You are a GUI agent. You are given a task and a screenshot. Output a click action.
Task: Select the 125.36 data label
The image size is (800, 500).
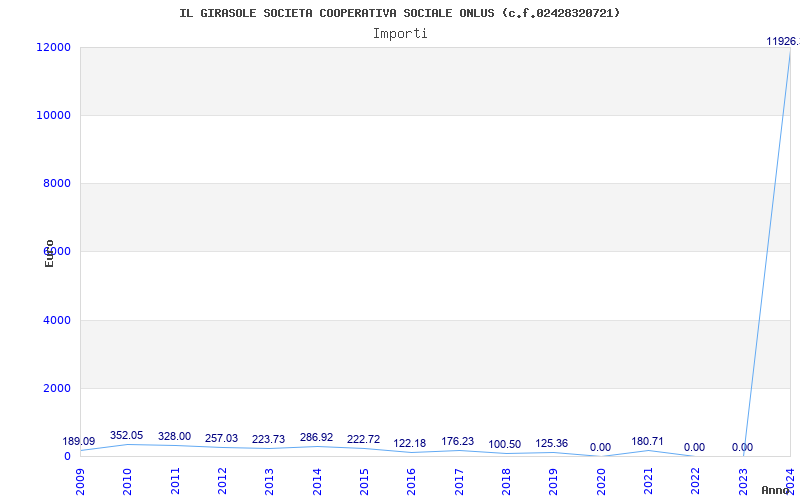coord(552,443)
